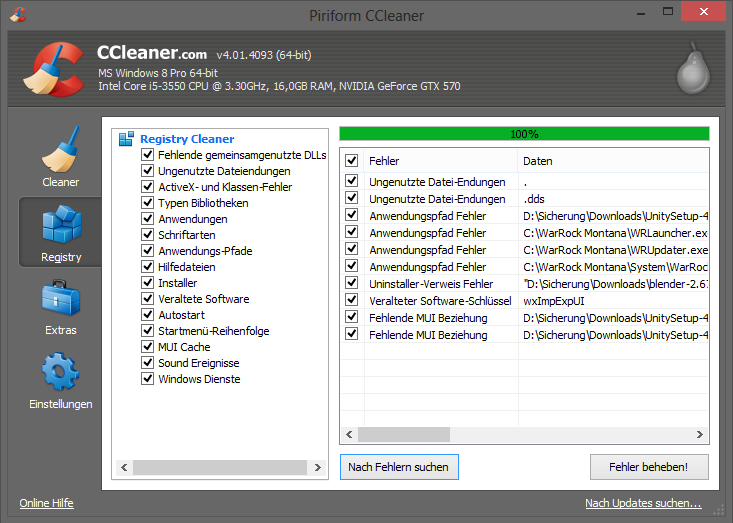Open the Online Hilfe link

click(46, 503)
